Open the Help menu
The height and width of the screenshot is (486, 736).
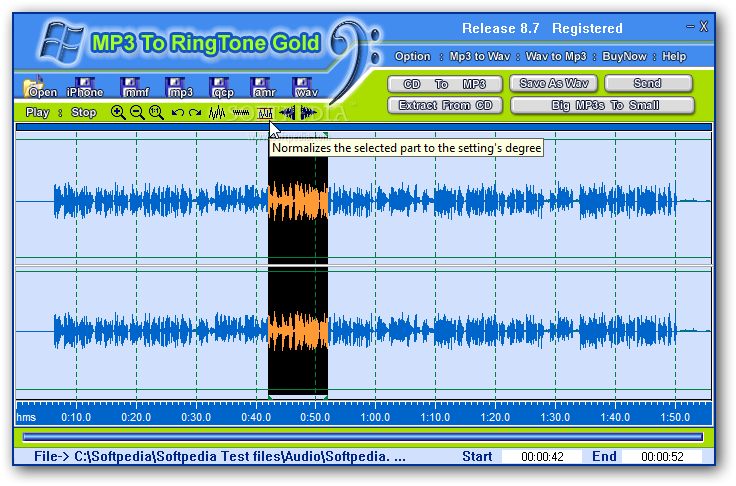click(x=674, y=56)
